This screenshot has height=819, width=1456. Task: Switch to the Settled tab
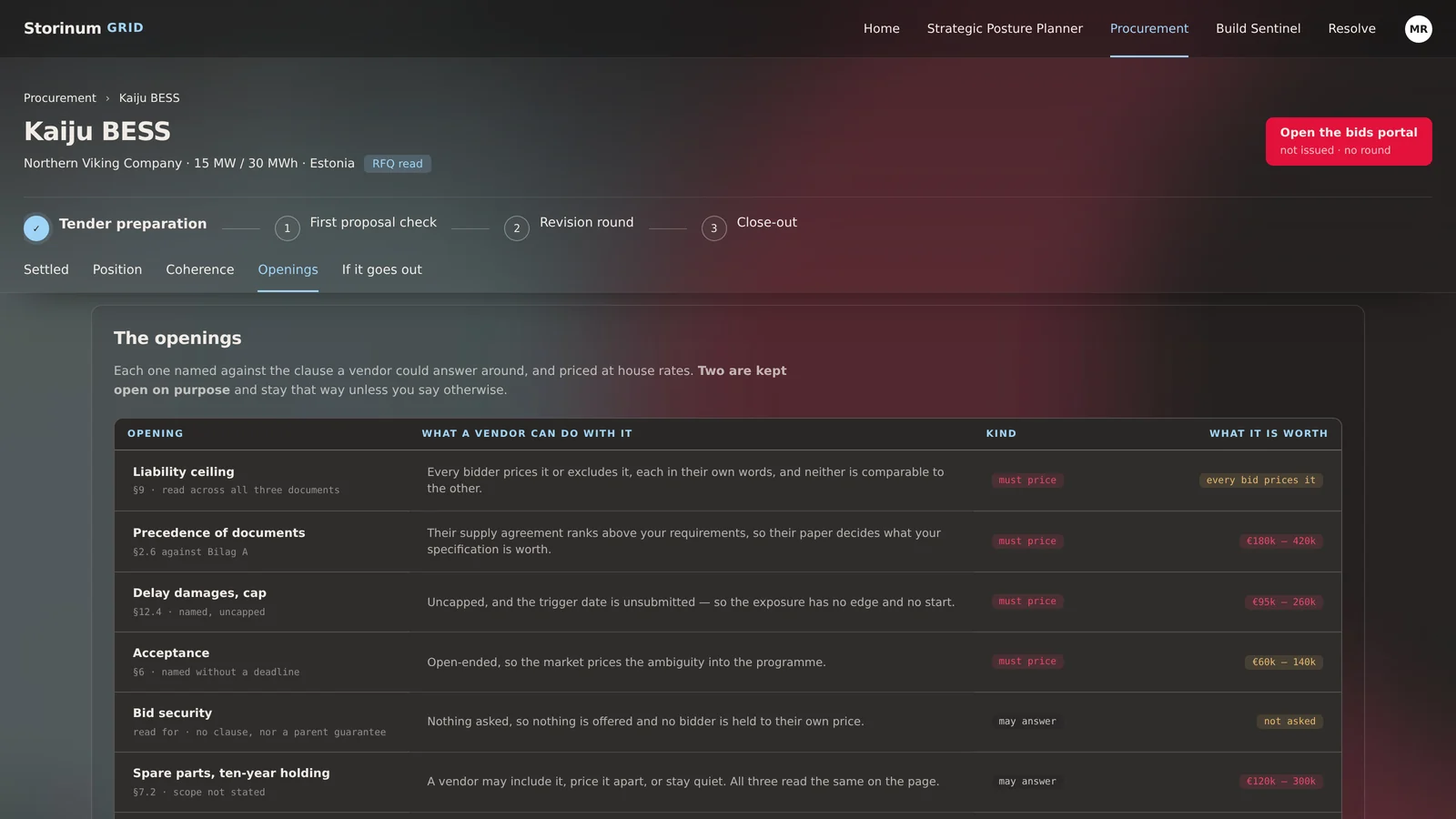(46, 269)
